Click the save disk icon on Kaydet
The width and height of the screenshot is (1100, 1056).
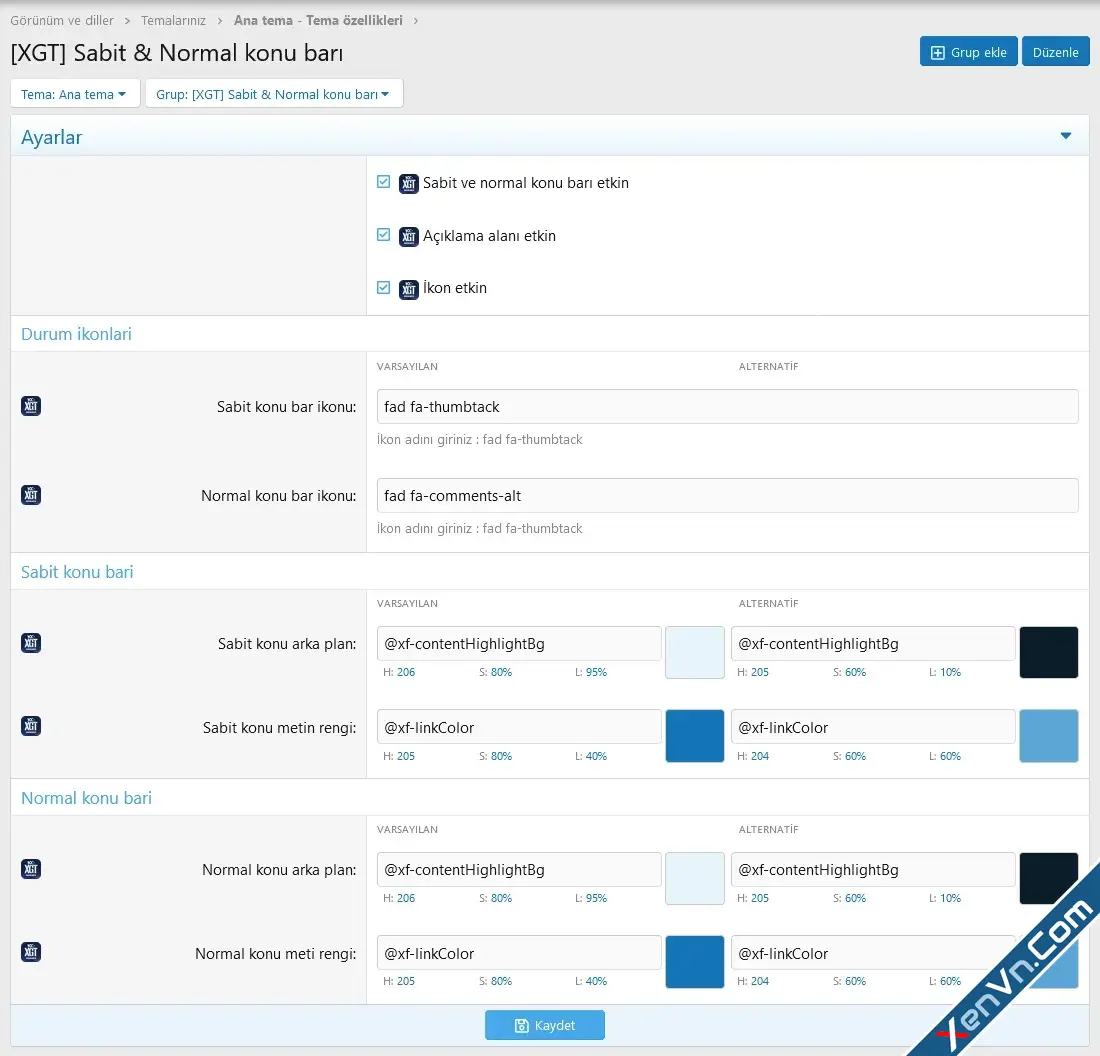point(521,1026)
